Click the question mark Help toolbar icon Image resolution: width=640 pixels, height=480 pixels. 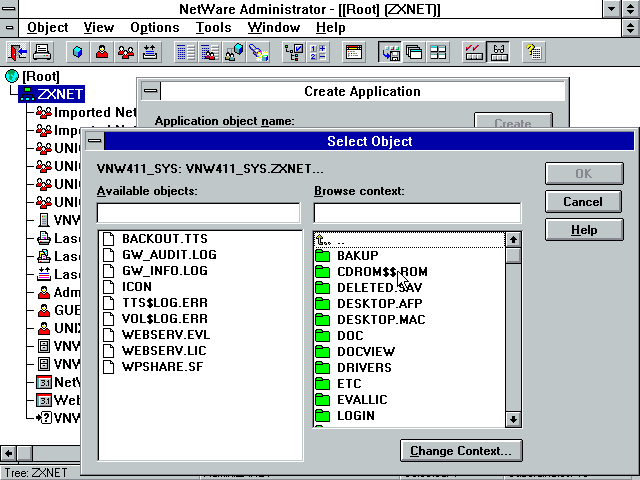point(533,52)
